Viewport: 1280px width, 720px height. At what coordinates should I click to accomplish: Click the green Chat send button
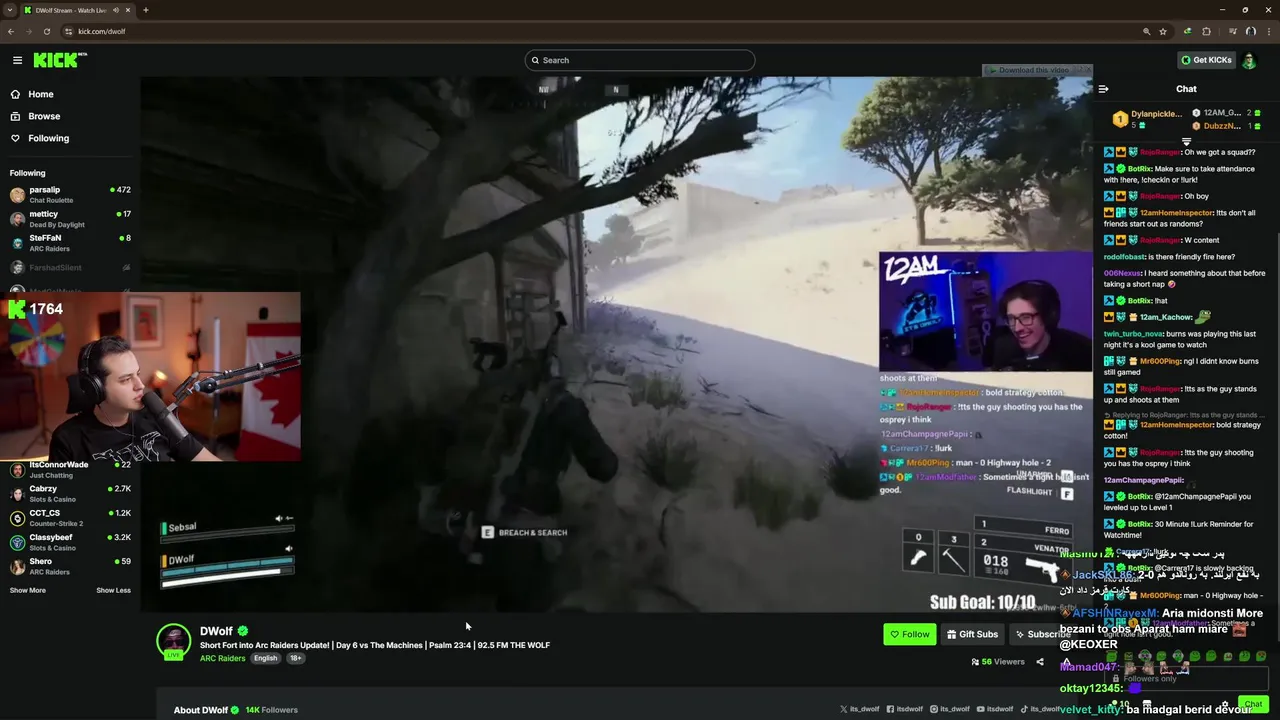[1253, 704]
